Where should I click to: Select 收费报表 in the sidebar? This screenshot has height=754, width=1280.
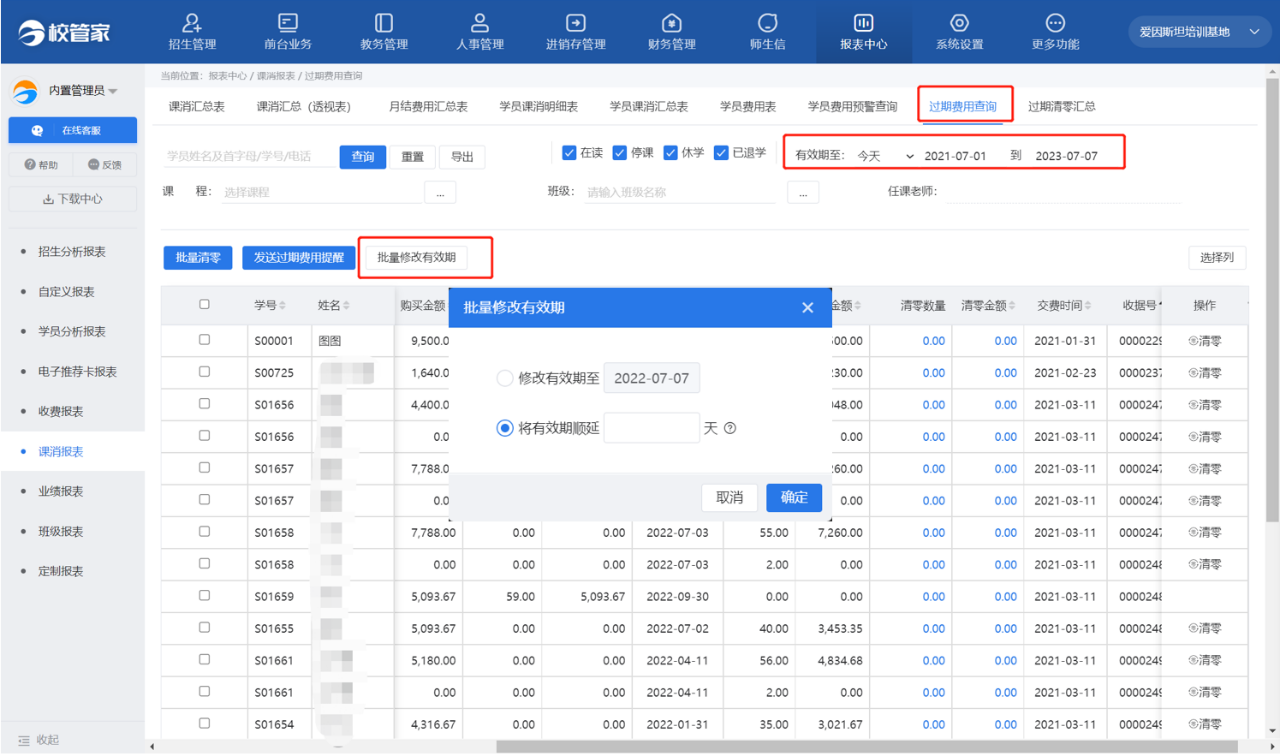(x=60, y=411)
